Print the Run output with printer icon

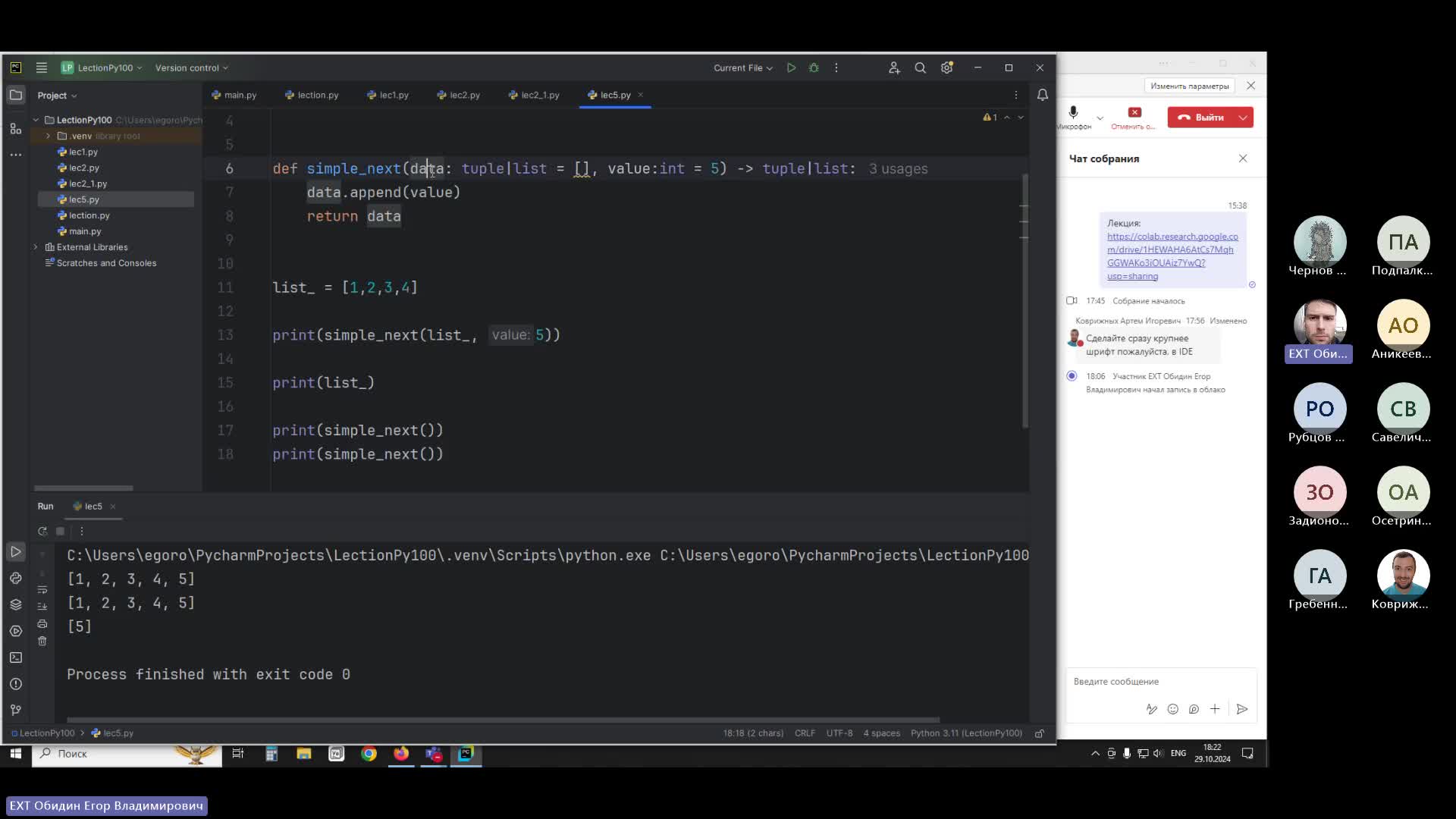pos(42,623)
